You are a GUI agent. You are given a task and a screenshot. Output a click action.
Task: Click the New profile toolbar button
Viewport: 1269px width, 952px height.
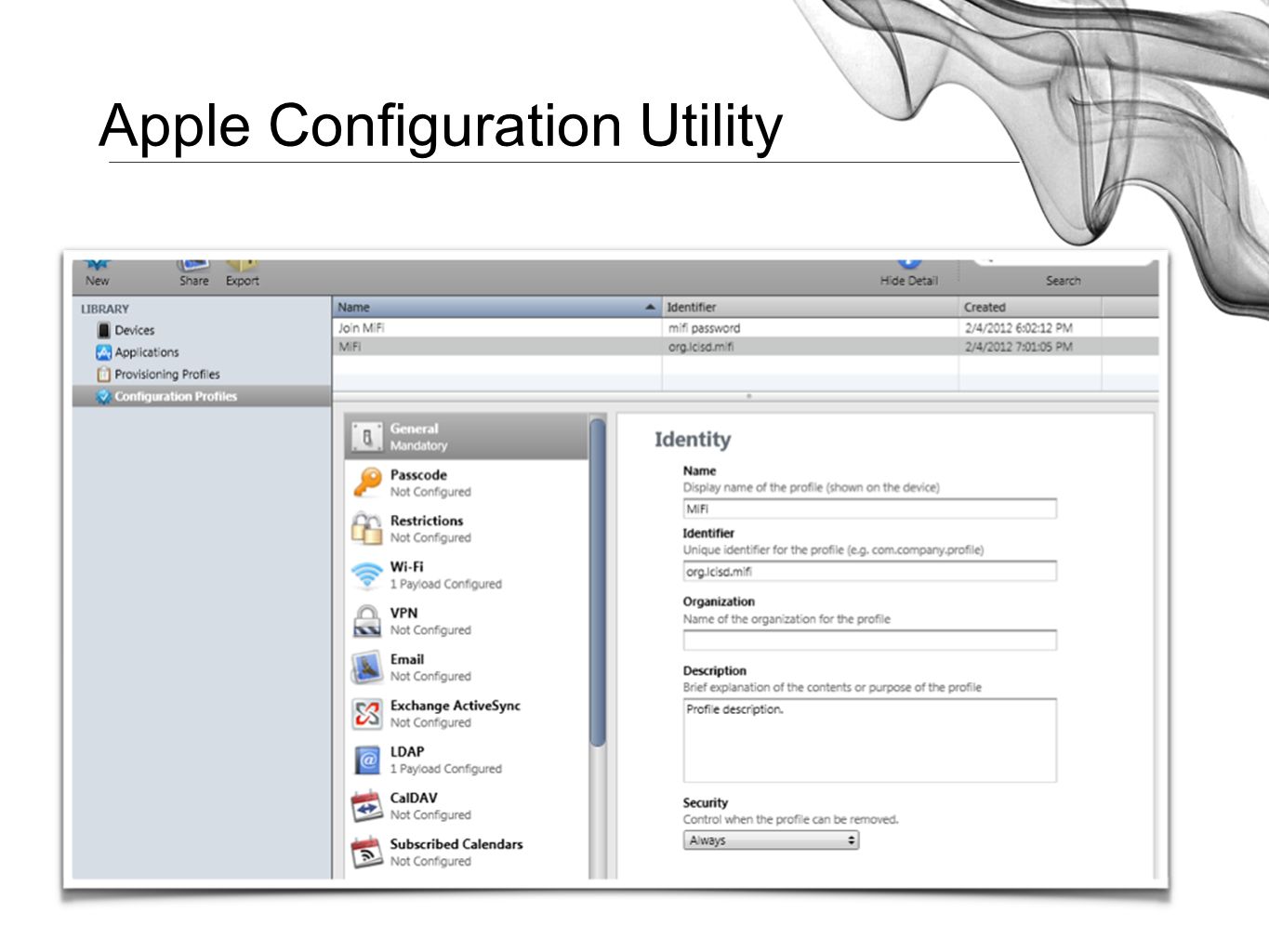97,272
